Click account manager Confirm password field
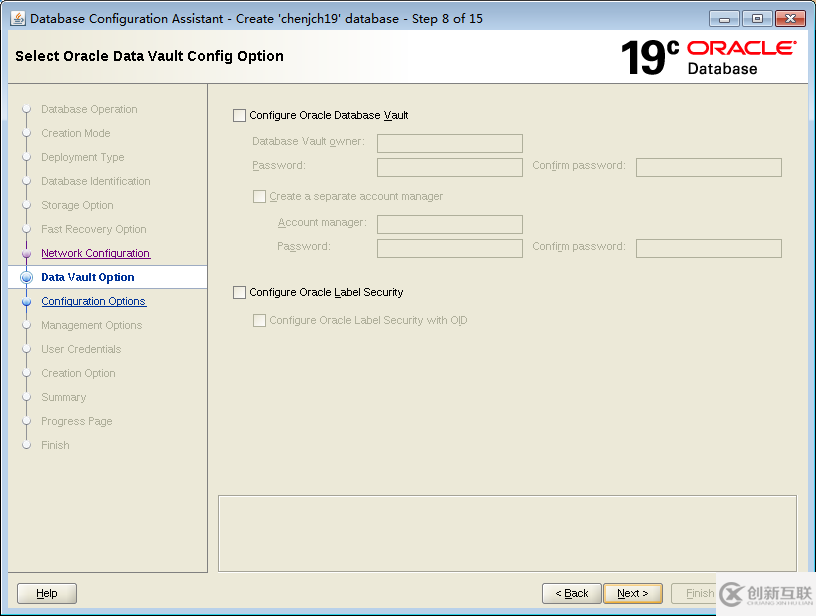The width and height of the screenshot is (816, 616). 709,249
